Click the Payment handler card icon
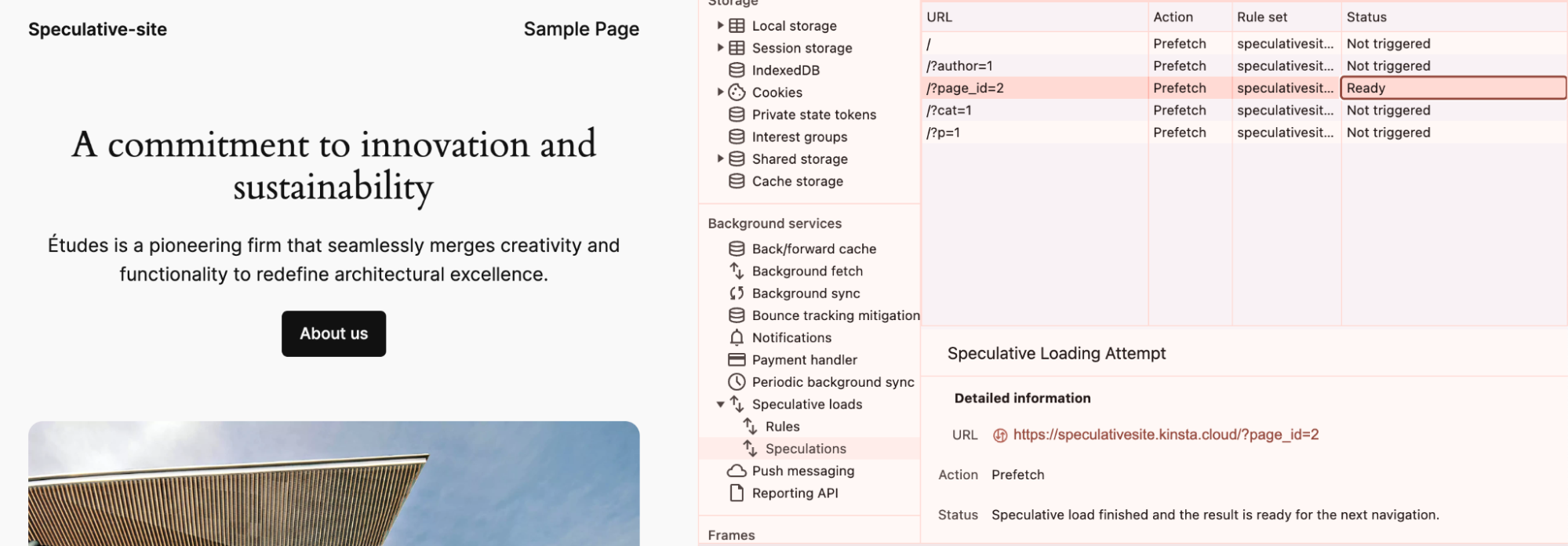The height and width of the screenshot is (546, 1568). click(x=737, y=360)
